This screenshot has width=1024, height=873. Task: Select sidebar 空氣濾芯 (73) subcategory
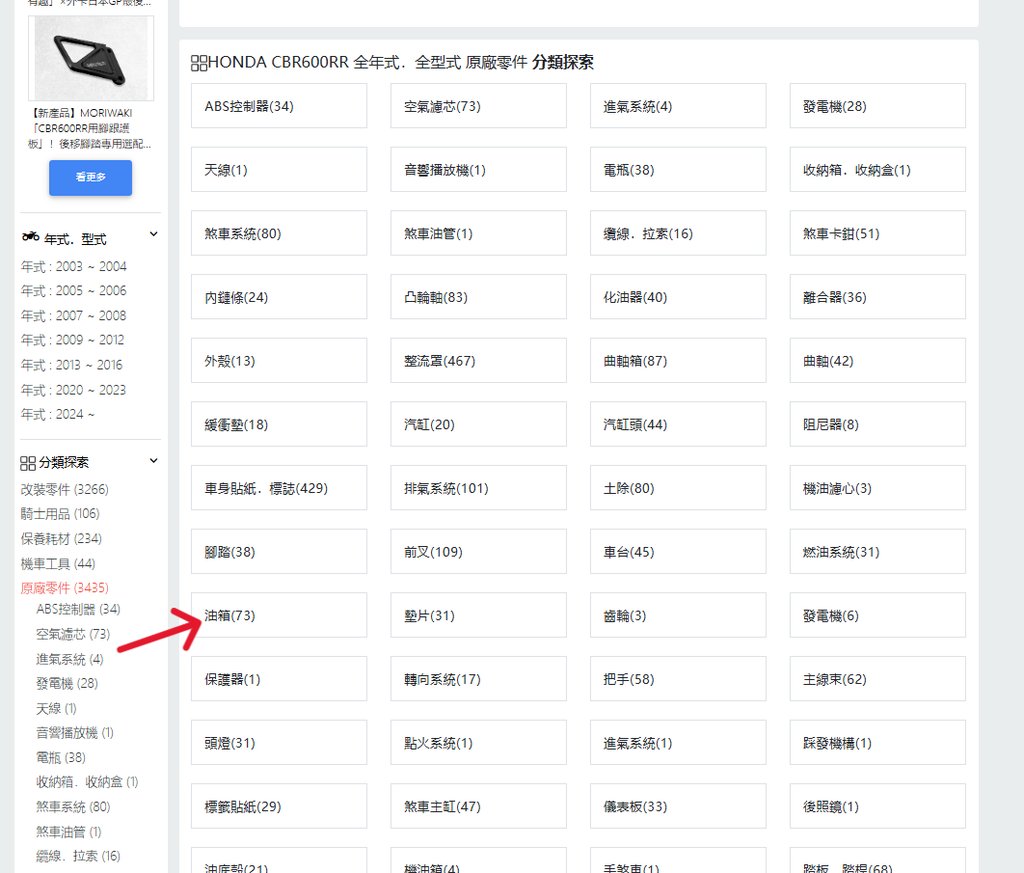72,634
